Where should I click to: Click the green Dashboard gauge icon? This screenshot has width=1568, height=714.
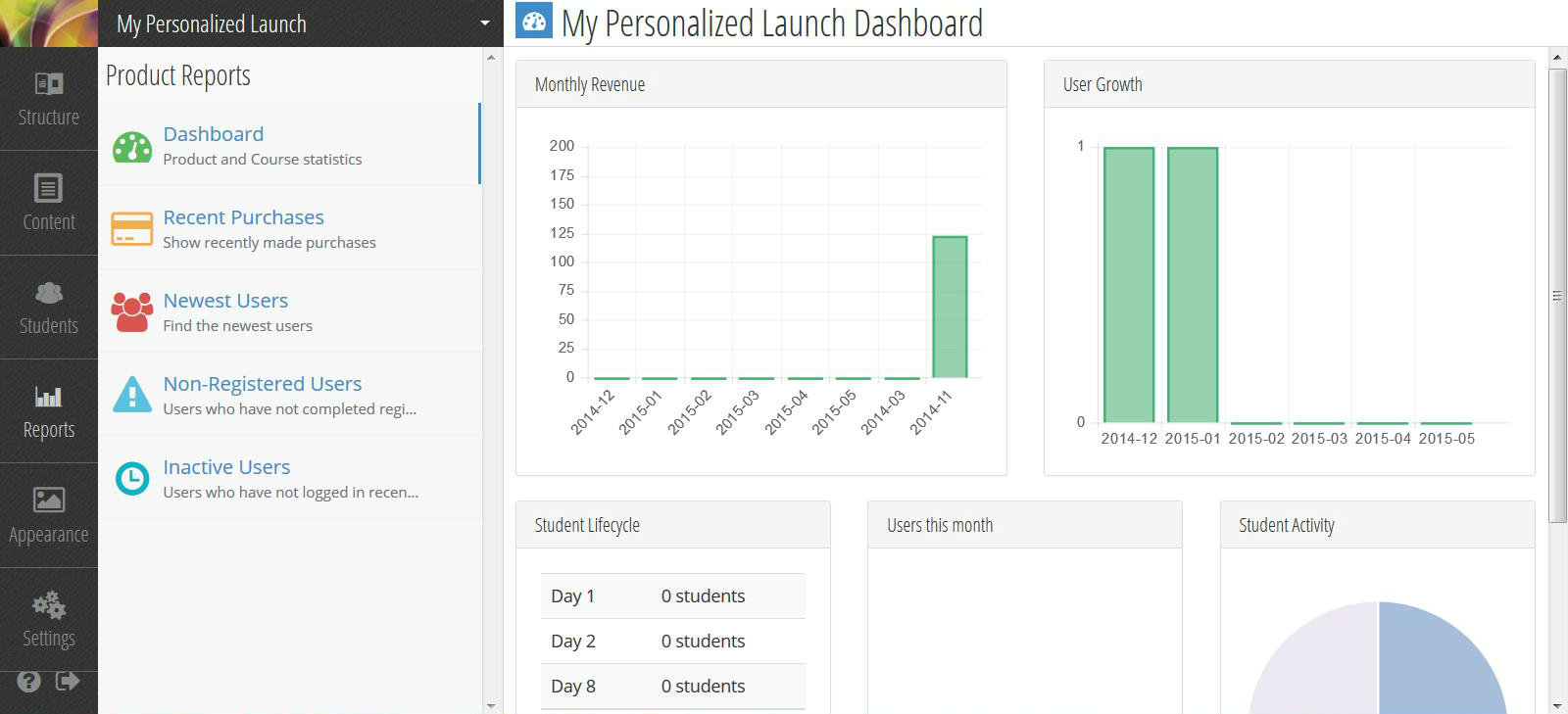click(132, 147)
